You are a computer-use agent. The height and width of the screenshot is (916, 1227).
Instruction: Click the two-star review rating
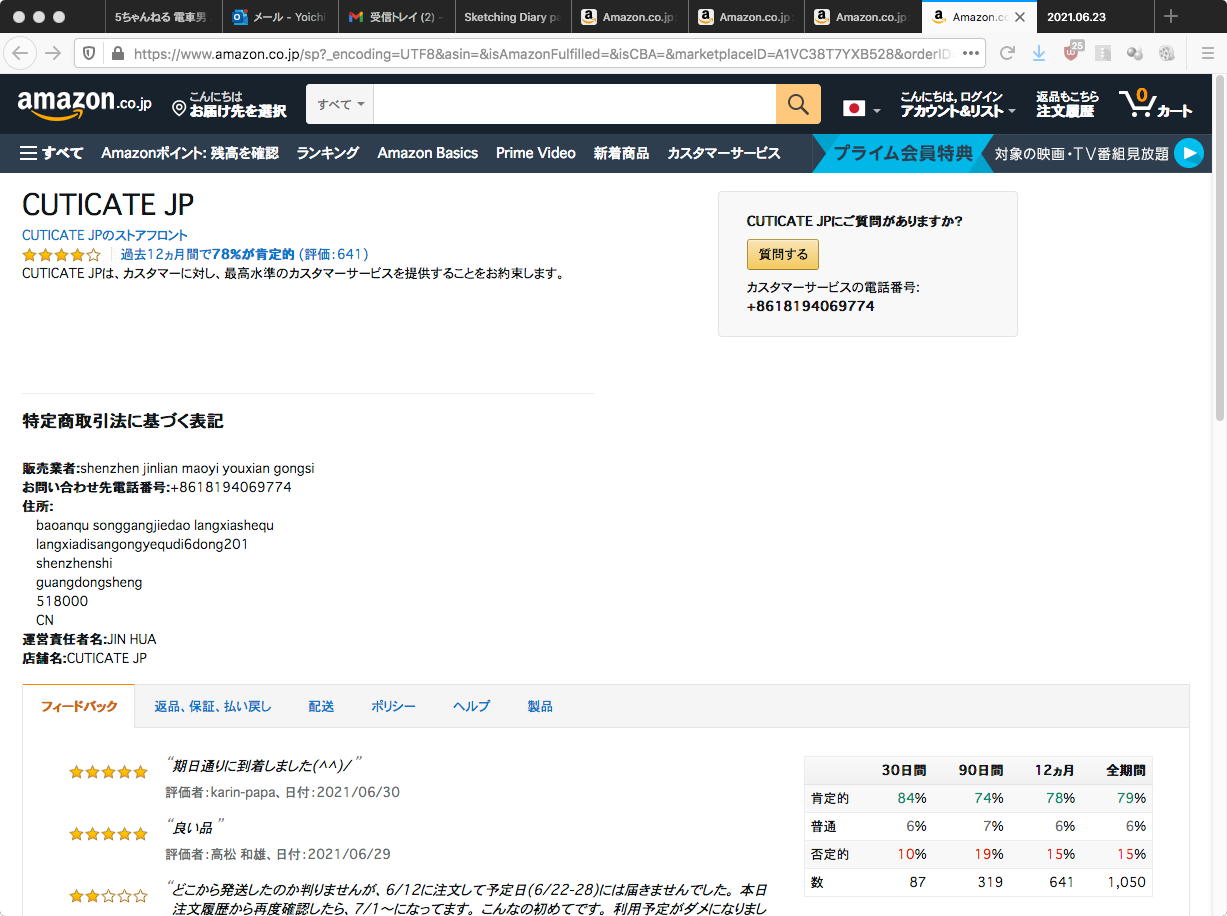point(108,896)
